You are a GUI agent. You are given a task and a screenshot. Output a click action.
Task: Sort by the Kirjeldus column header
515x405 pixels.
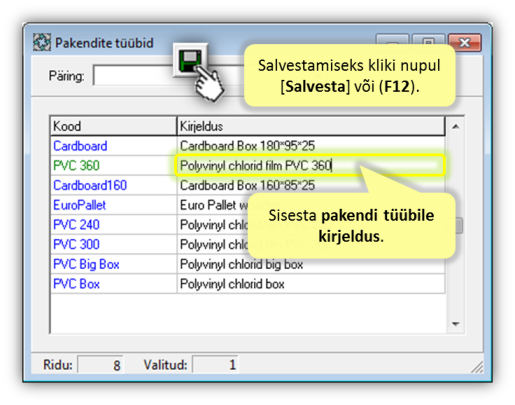pos(311,126)
